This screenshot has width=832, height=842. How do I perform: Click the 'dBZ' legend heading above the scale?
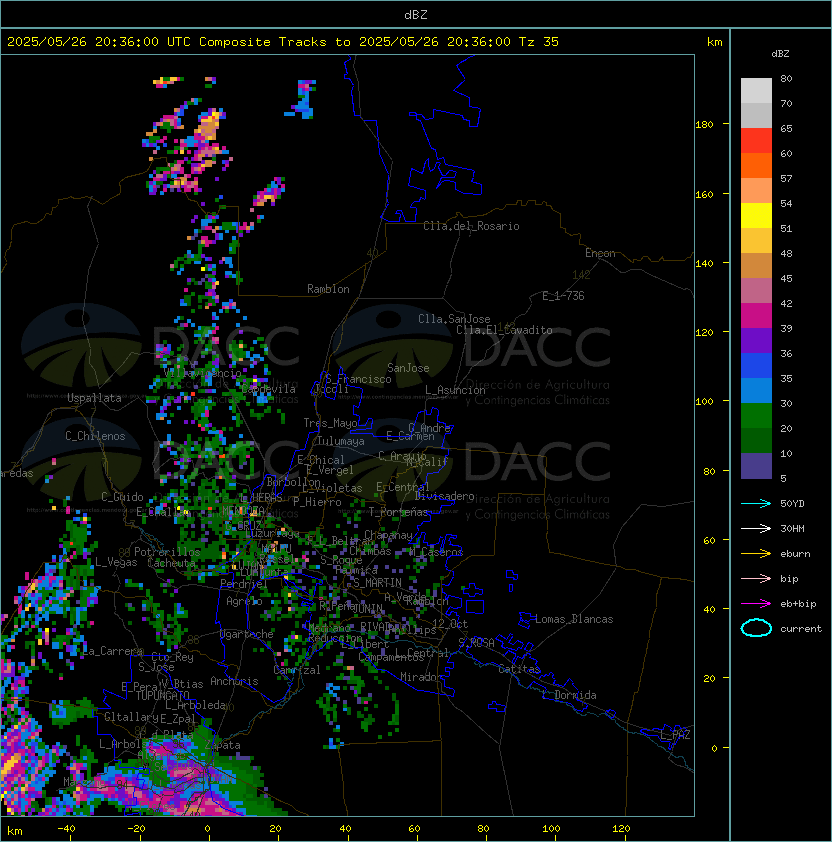[x=780, y=54]
